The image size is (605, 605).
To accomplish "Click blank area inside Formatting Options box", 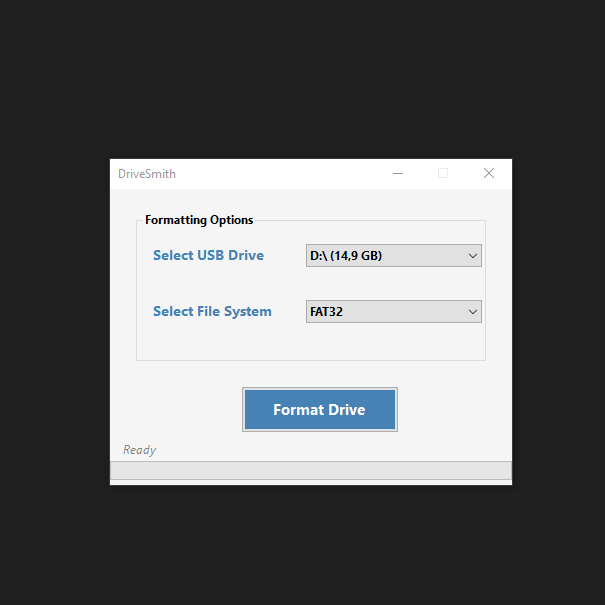I will 311,341.
